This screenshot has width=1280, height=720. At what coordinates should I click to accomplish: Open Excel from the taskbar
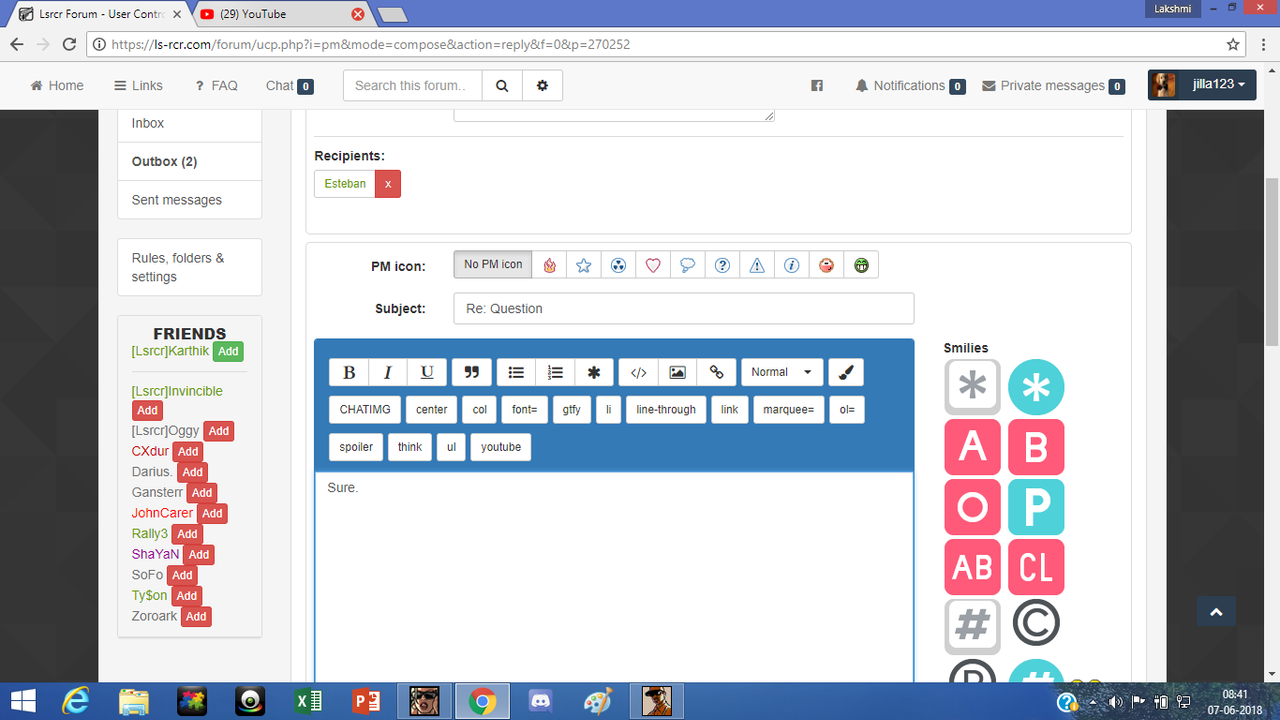308,702
